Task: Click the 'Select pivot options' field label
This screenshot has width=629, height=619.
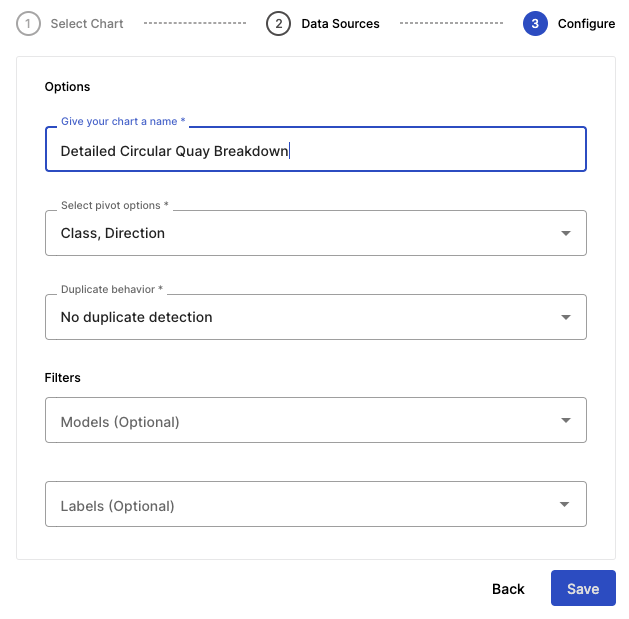Action: click(115, 205)
